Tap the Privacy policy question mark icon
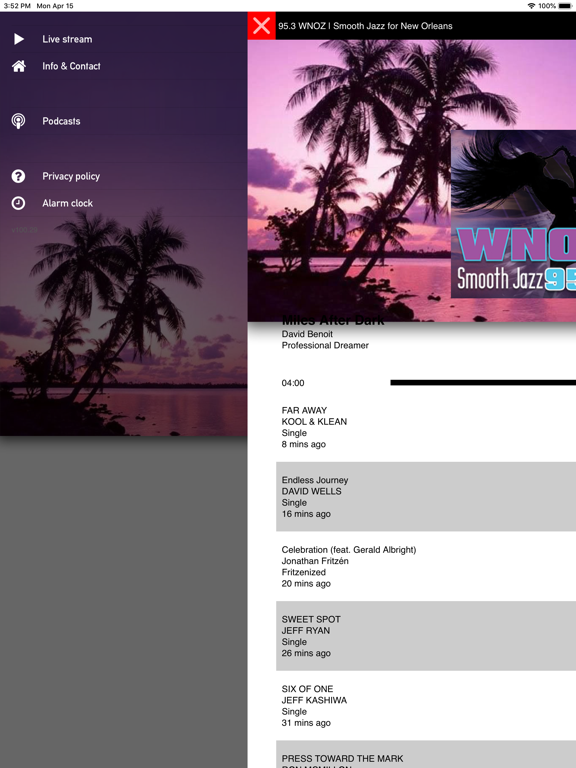 tap(19, 176)
